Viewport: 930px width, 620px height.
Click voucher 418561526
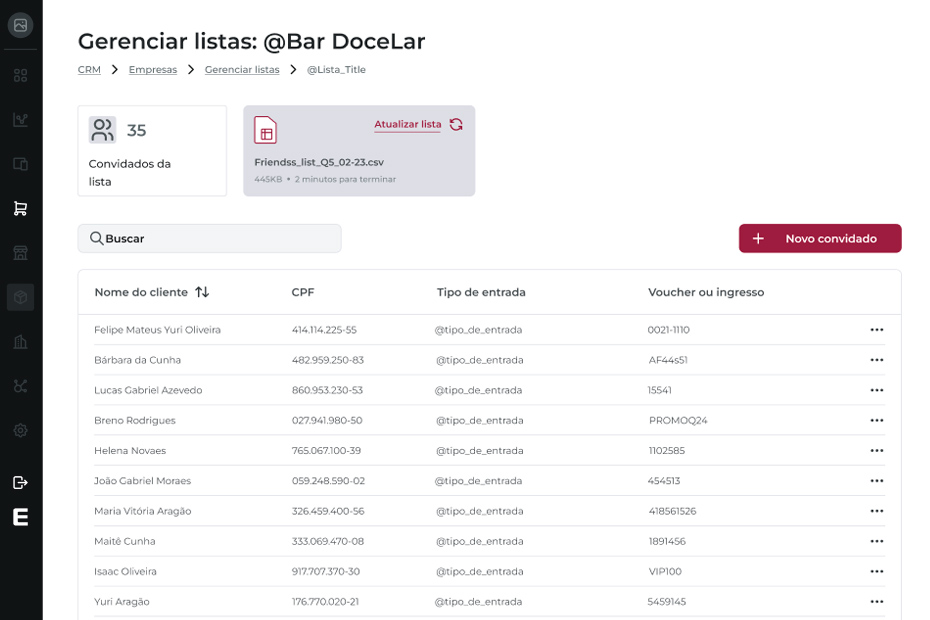672,511
